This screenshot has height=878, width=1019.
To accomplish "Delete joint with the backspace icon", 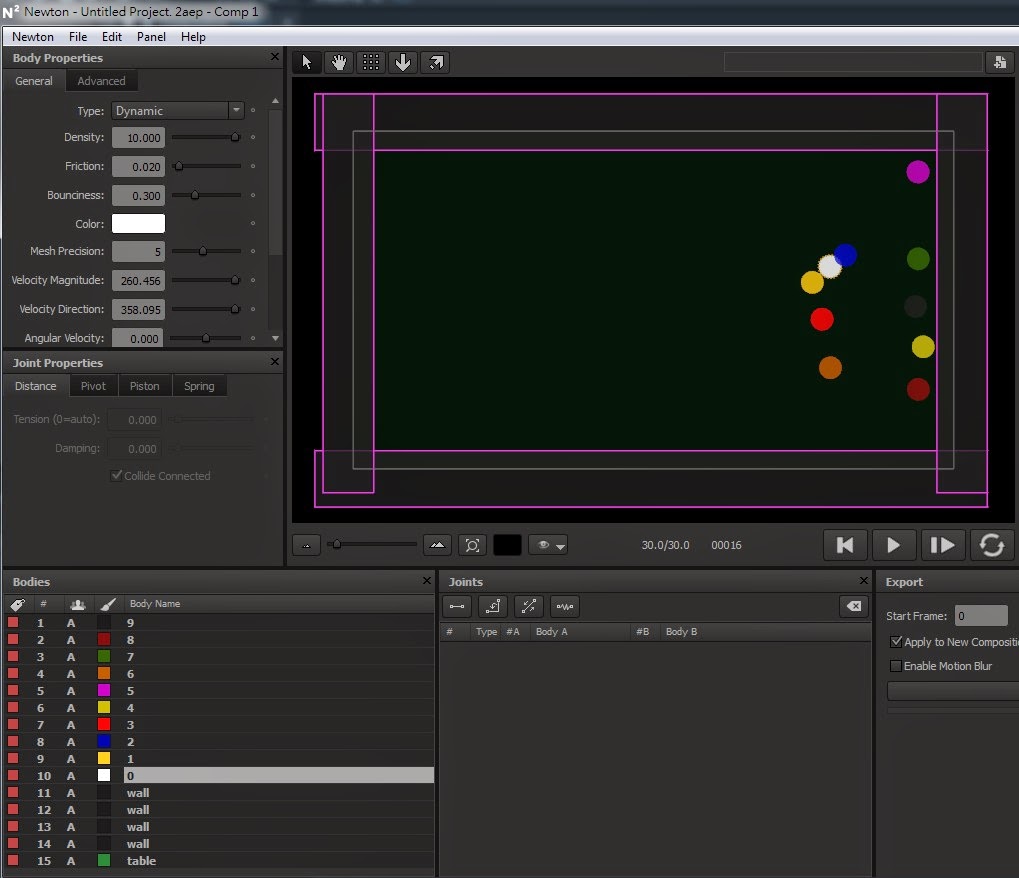I will 853,606.
